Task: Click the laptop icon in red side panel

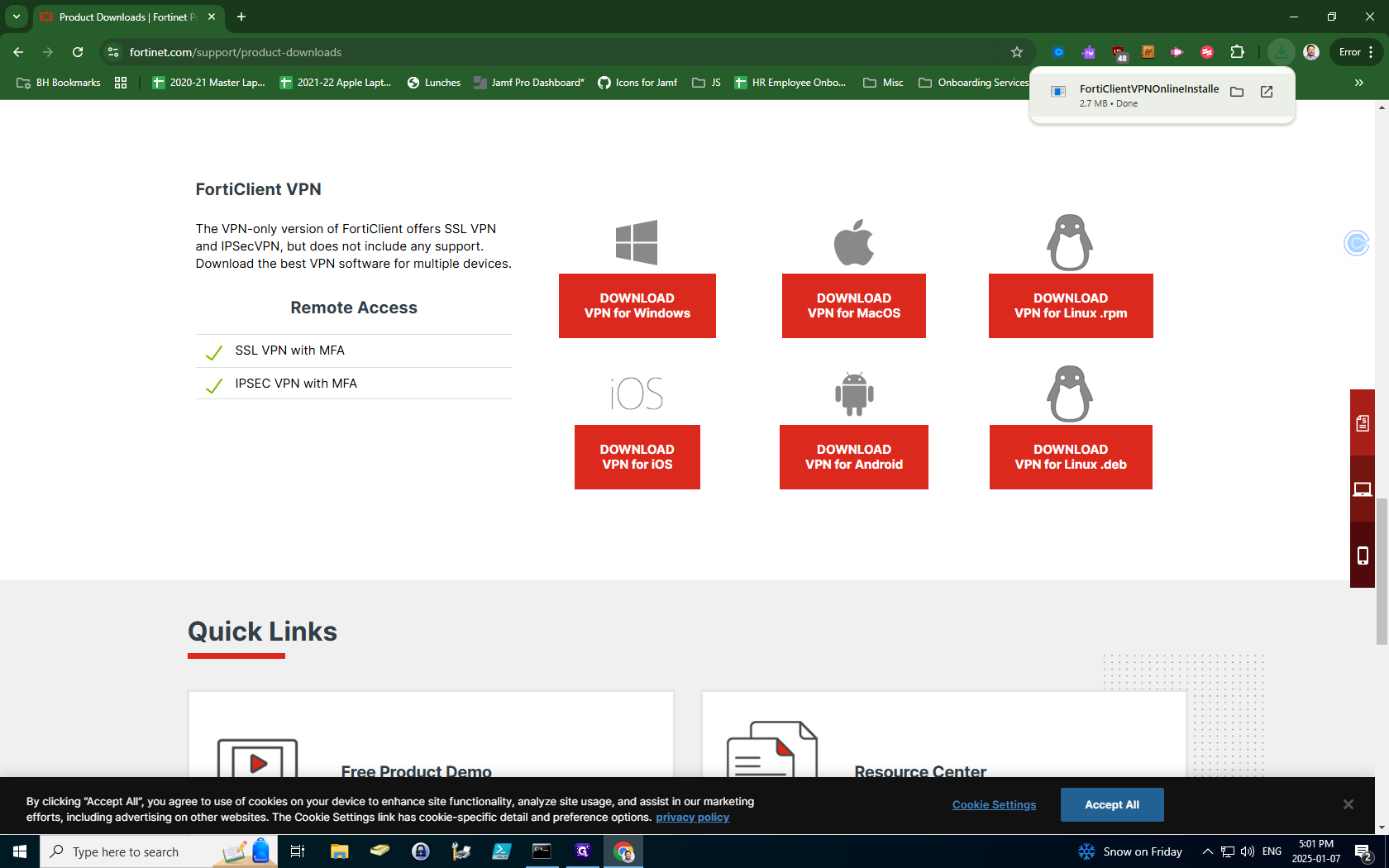Action: click(x=1363, y=489)
